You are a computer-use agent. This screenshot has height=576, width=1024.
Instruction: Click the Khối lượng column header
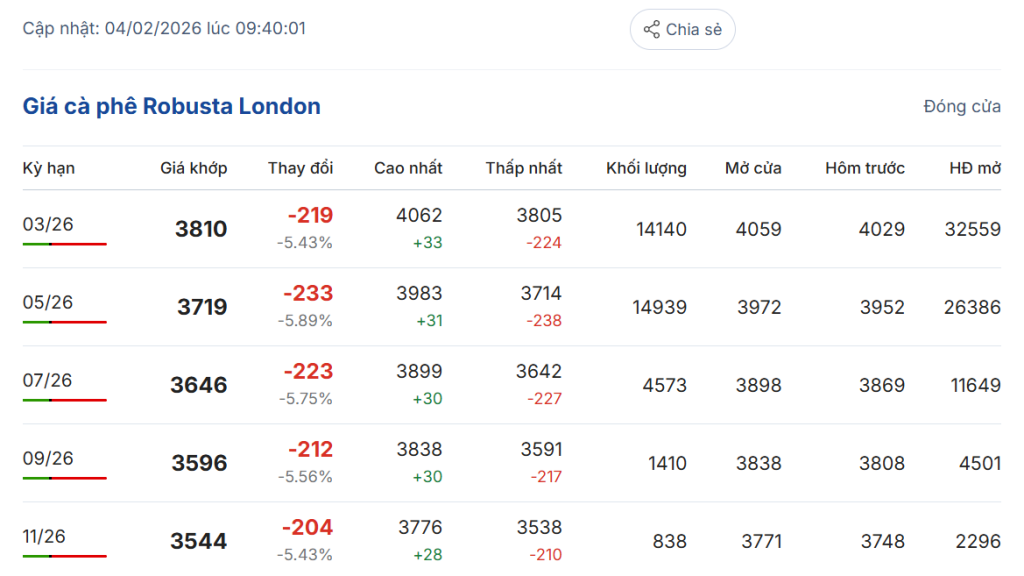point(646,168)
